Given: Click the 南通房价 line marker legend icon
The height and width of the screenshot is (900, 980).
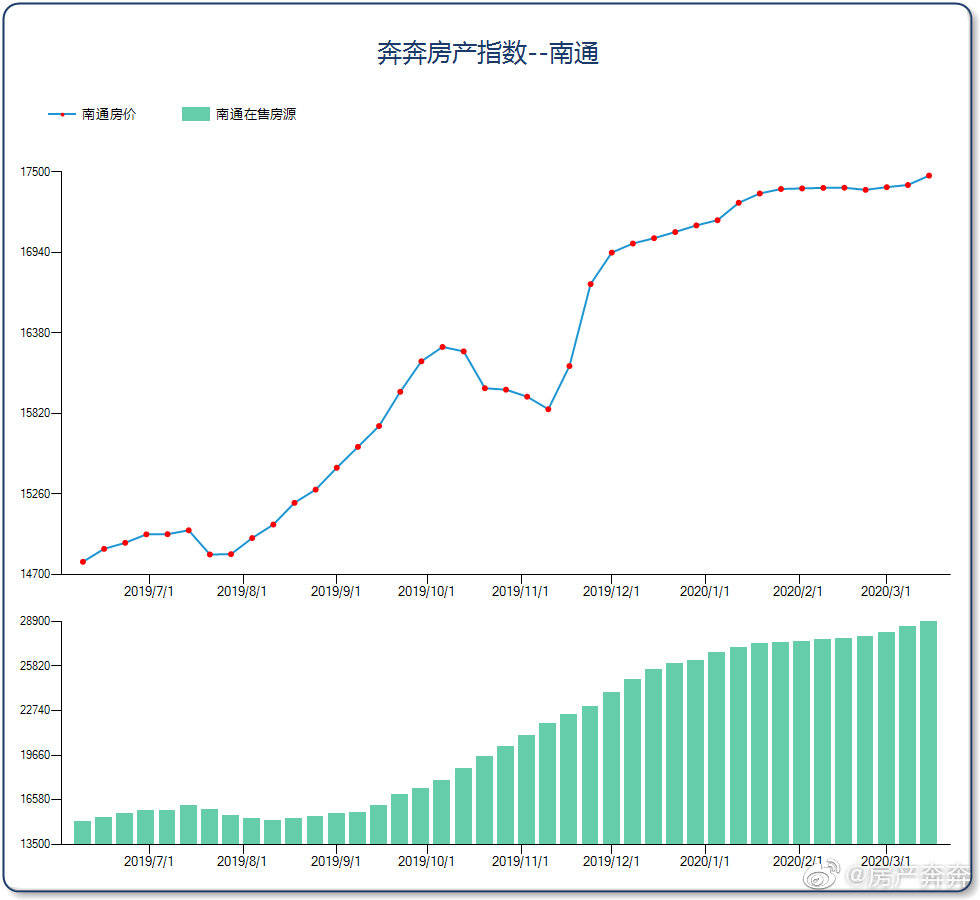Looking at the screenshot, I should pyautogui.click(x=62, y=115).
